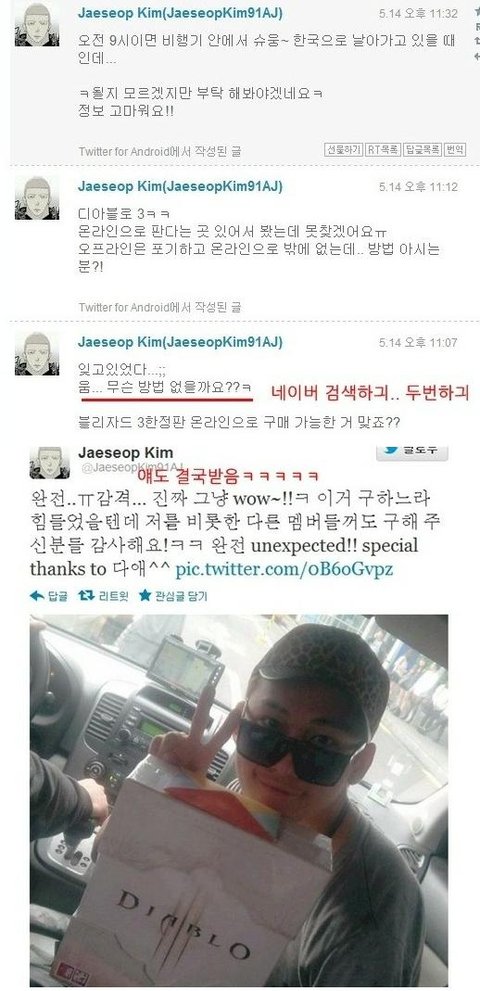Viewport: 480px width, 991px height.
Task: Open the pic.twitter.com/oB6oGvpz link
Action: [284, 569]
